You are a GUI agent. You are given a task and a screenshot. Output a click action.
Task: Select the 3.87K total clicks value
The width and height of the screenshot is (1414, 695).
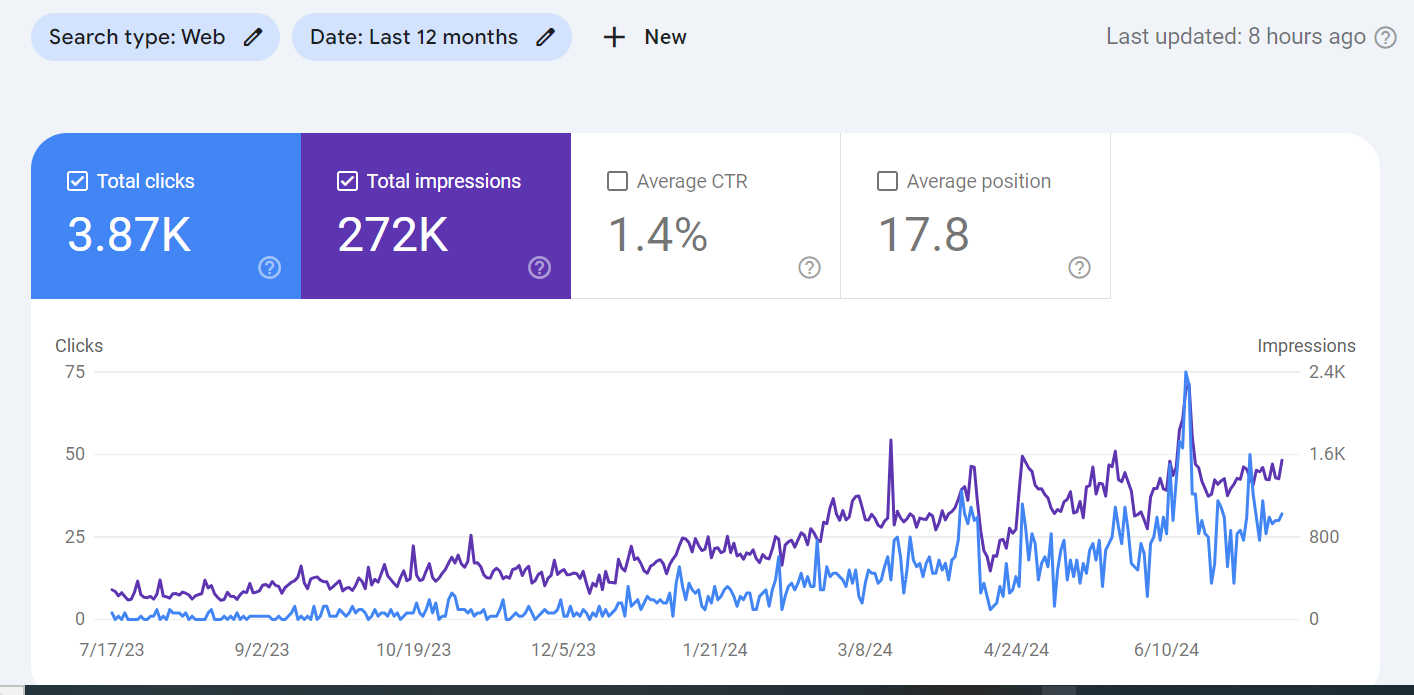(129, 235)
